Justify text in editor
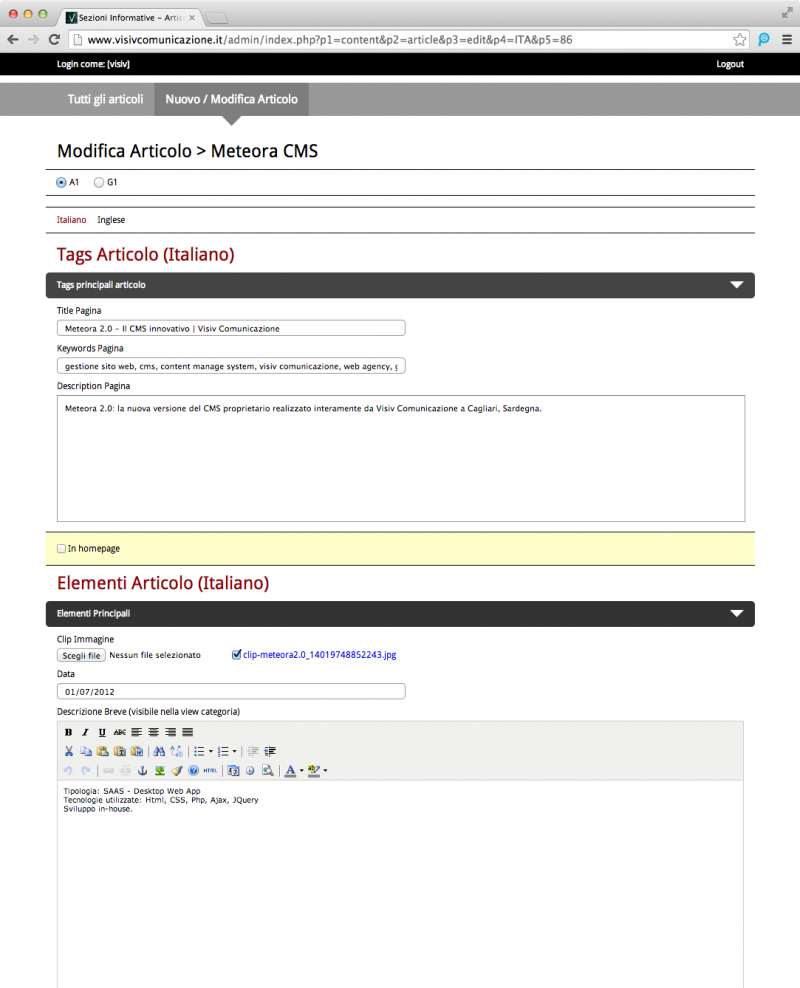The height and width of the screenshot is (988, 800). click(x=188, y=732)
